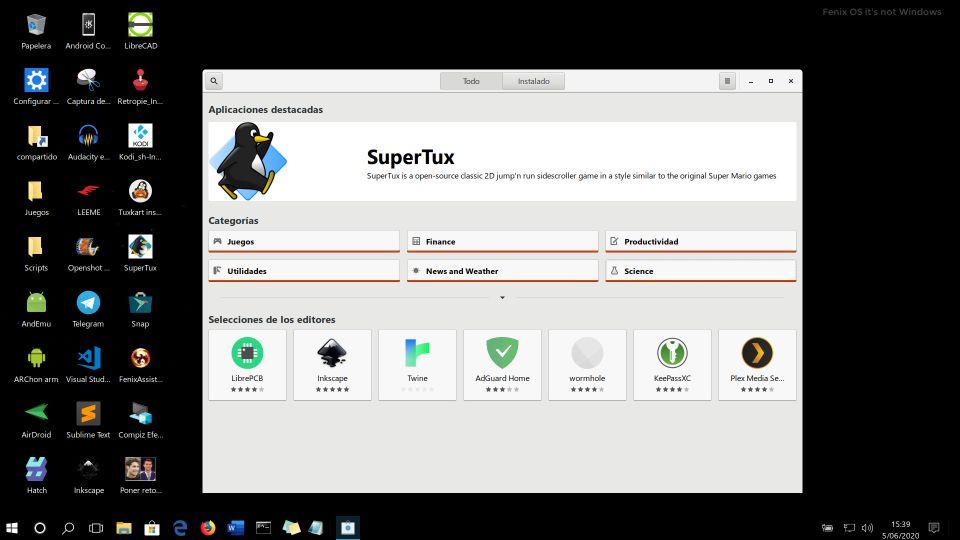This screenshot has height=540, width=960.
Task: Open the store hamburger menu
Action: pos(727,81)
